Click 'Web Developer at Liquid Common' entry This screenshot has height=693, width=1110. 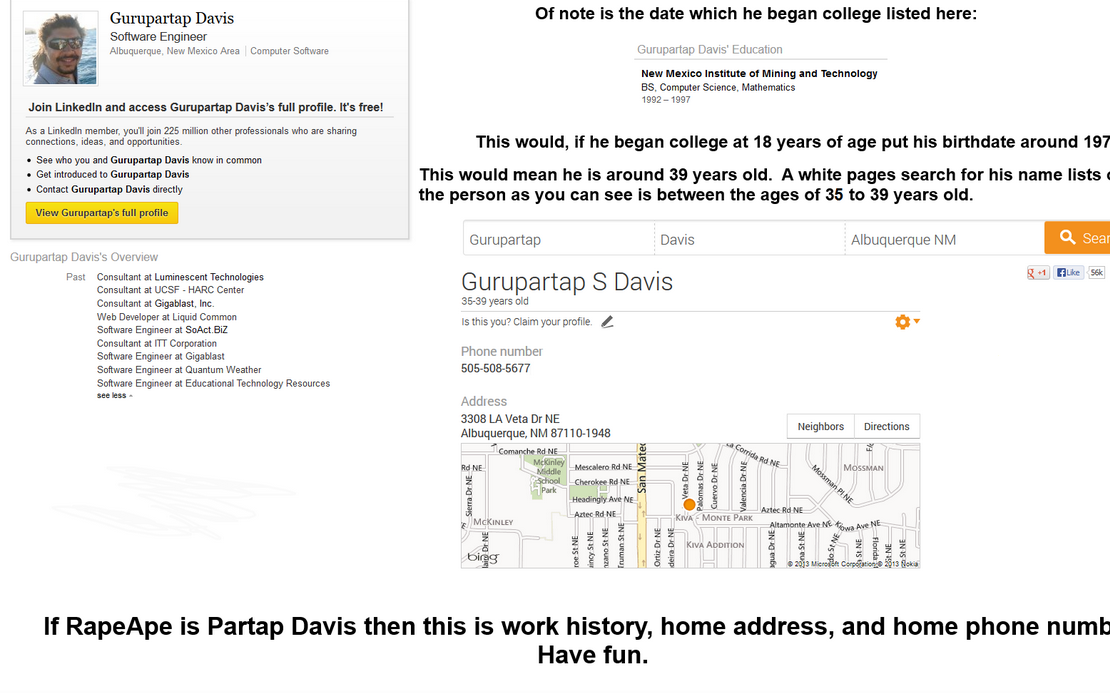[167, 317]
